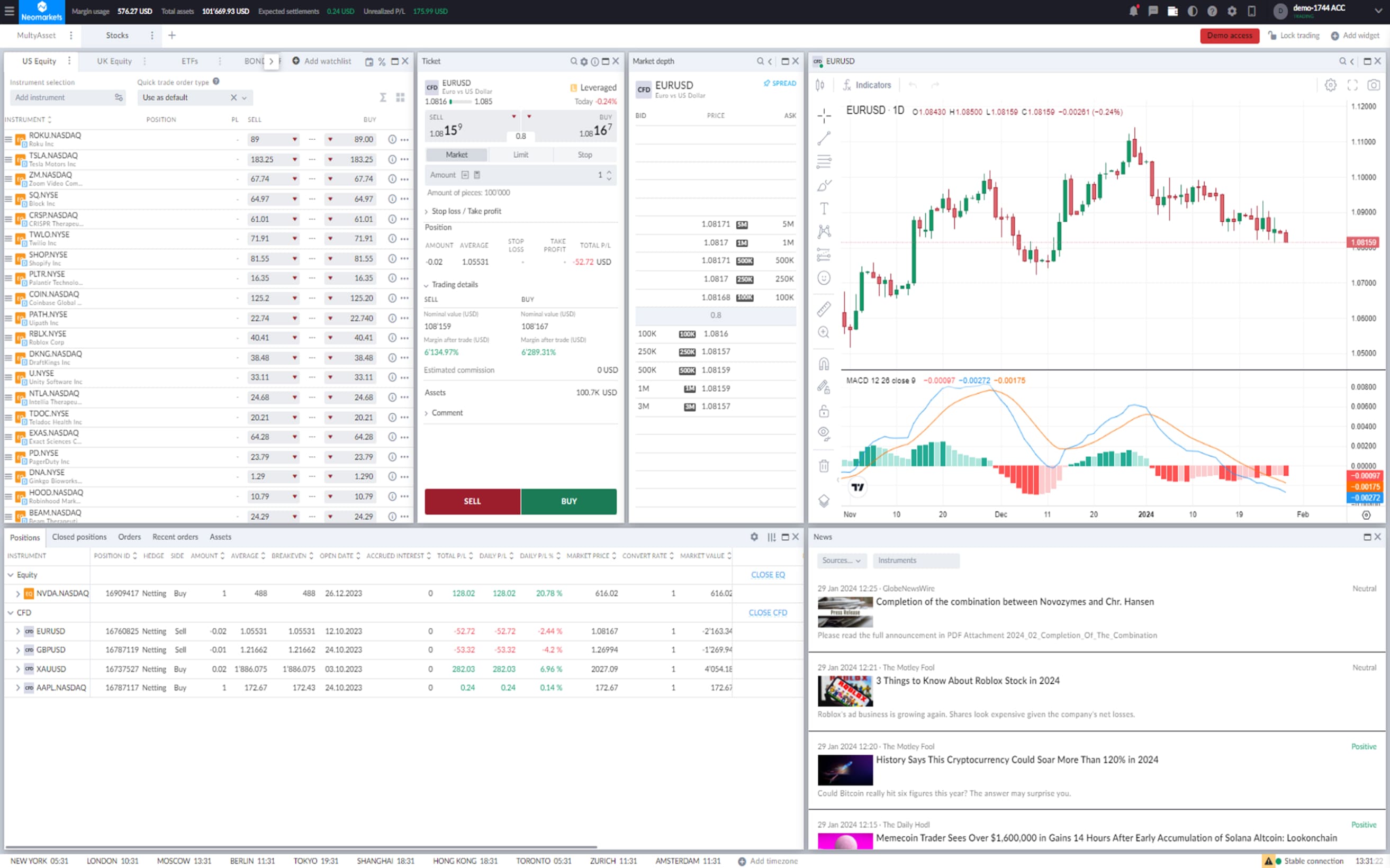The image size is (1390, 868).
Task: Select the text annotation tool in chart
Action: point(824,209)
